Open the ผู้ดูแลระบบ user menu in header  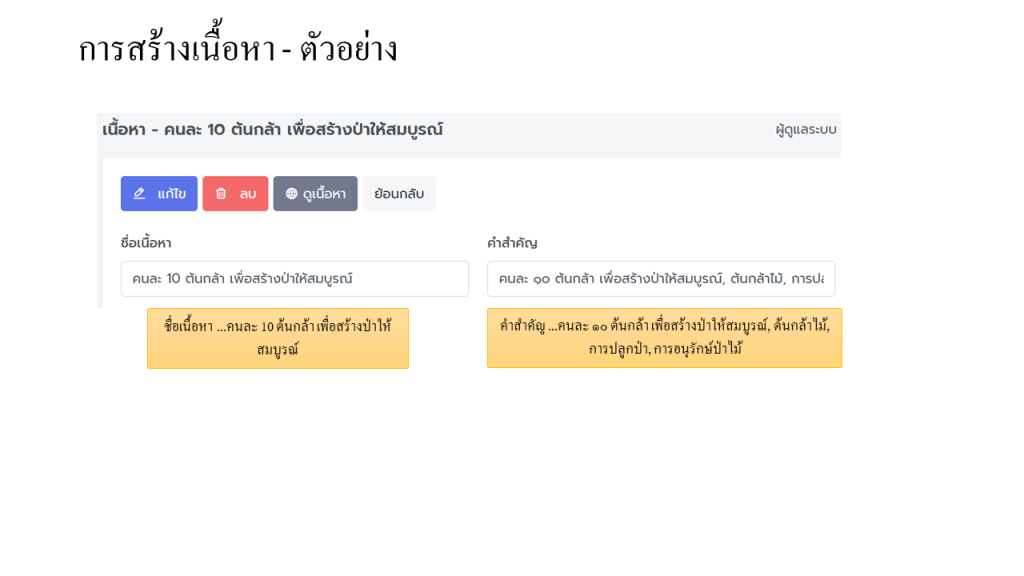tap(805, 130)
